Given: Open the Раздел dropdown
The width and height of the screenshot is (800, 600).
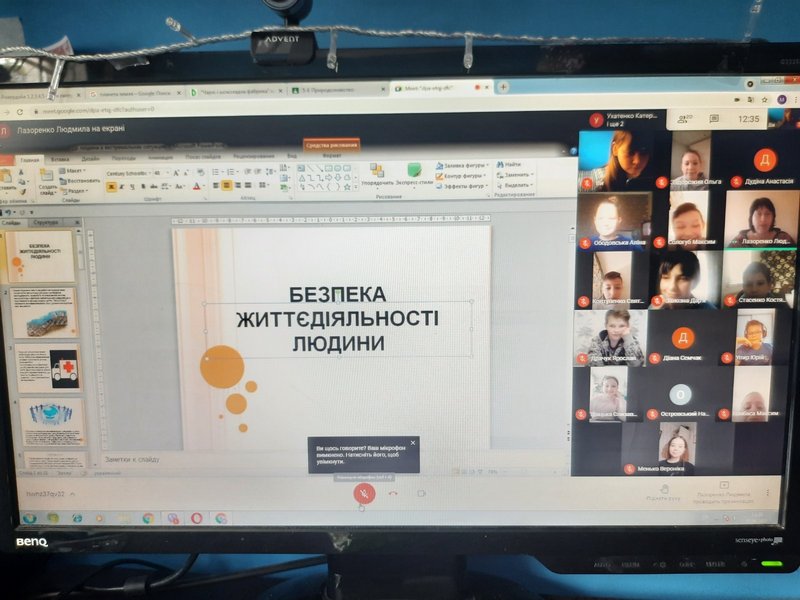Looking at the screenshot, I should (74, 191).
